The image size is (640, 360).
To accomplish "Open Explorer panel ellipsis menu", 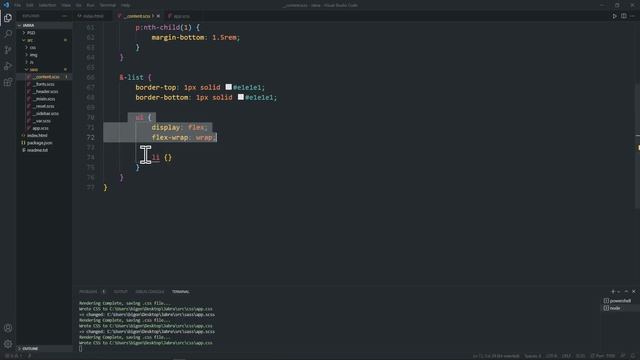I will 64,16.
